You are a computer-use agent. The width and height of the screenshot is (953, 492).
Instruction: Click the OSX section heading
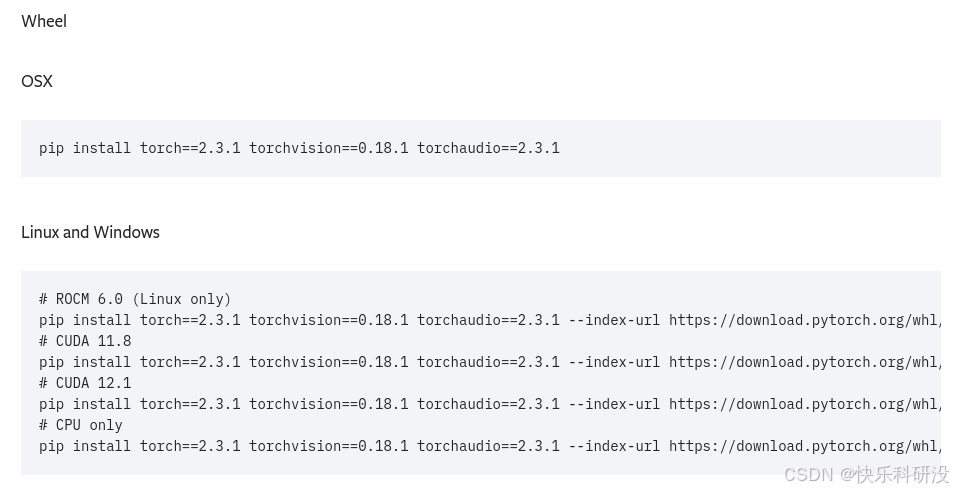(36, 81)
